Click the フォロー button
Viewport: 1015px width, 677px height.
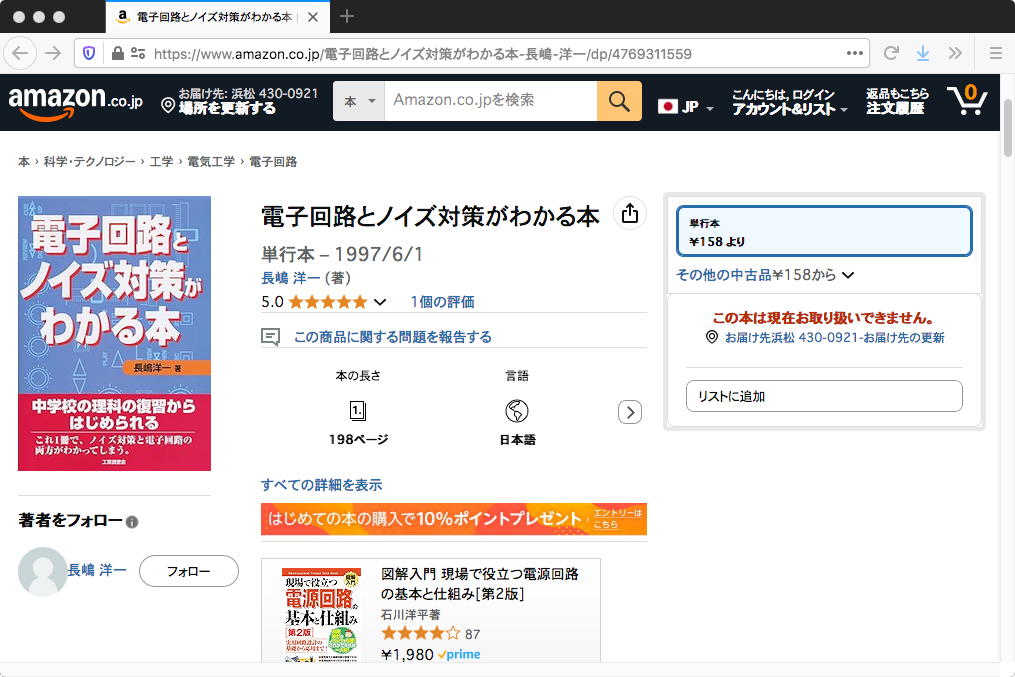188,571
